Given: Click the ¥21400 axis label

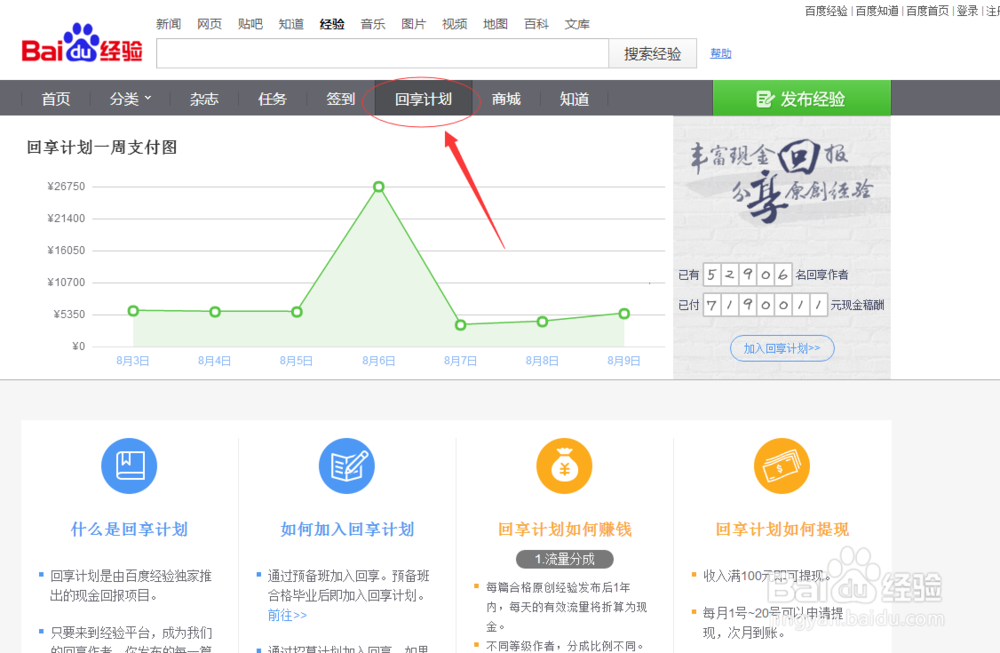Looking at the screenshot, I should click(66, 218).
